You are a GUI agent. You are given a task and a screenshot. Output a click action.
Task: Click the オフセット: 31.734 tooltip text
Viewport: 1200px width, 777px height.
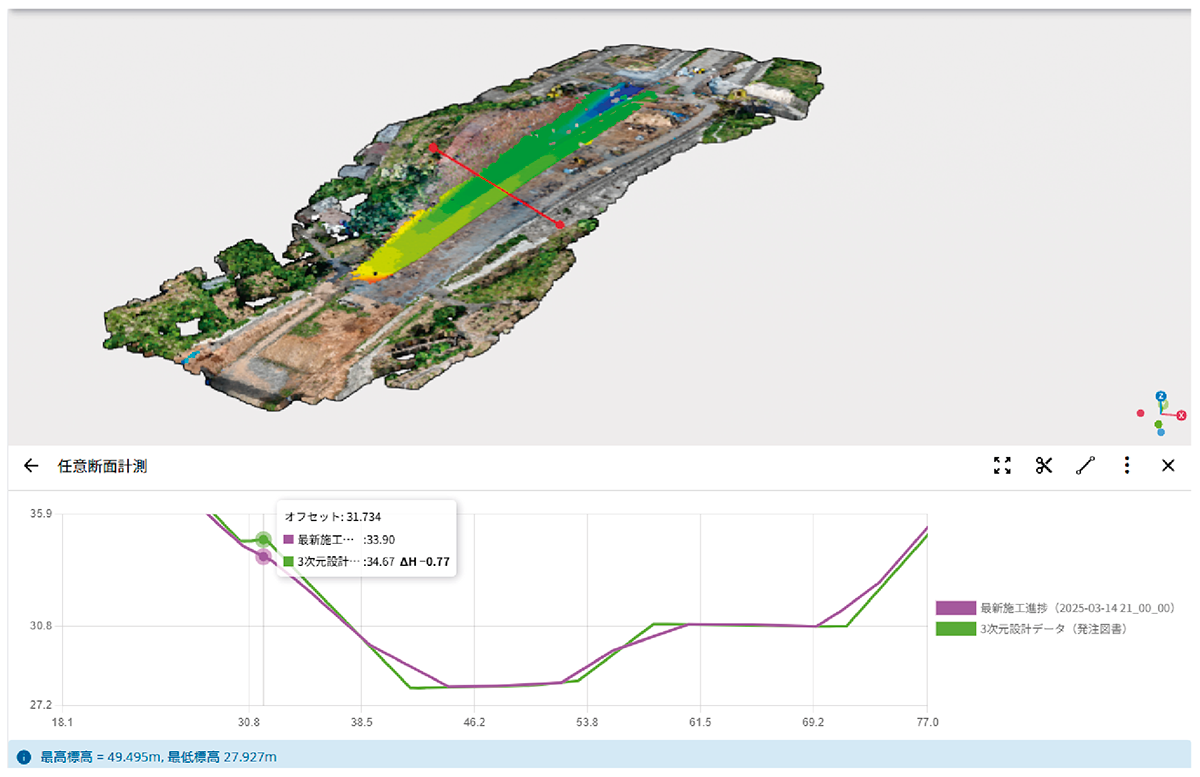tap(333, 517)
